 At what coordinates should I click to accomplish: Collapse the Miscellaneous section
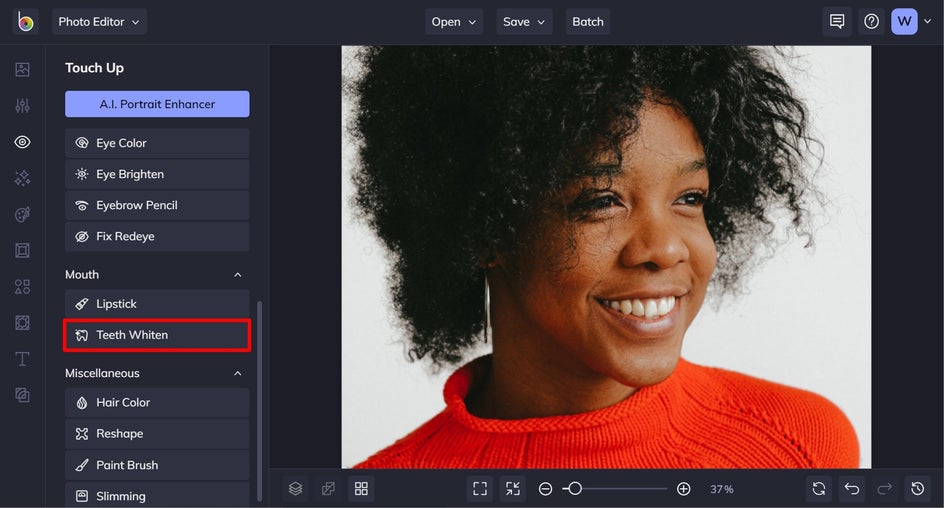click(x=238, y=374)
